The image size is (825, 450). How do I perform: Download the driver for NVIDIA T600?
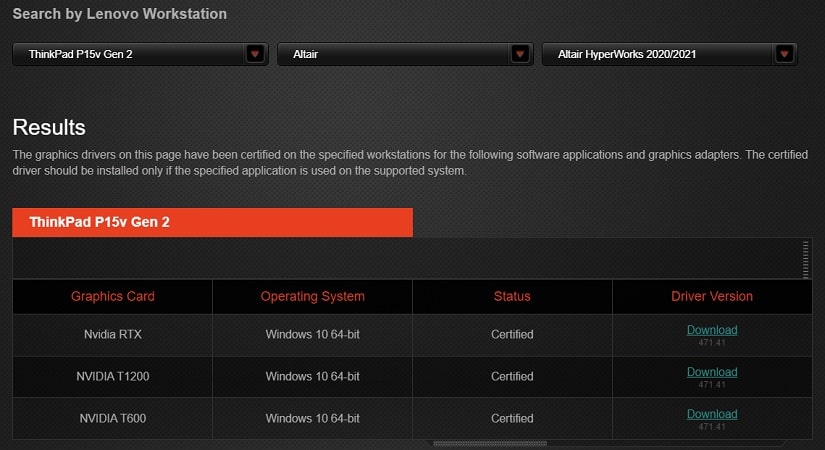click(712, 414)
